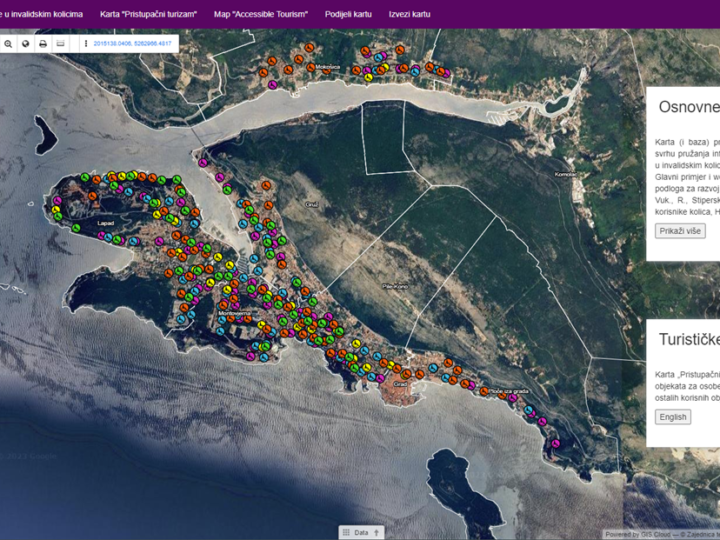
Task: Click the globe full-extent icon
Action: tap(26, 44)
